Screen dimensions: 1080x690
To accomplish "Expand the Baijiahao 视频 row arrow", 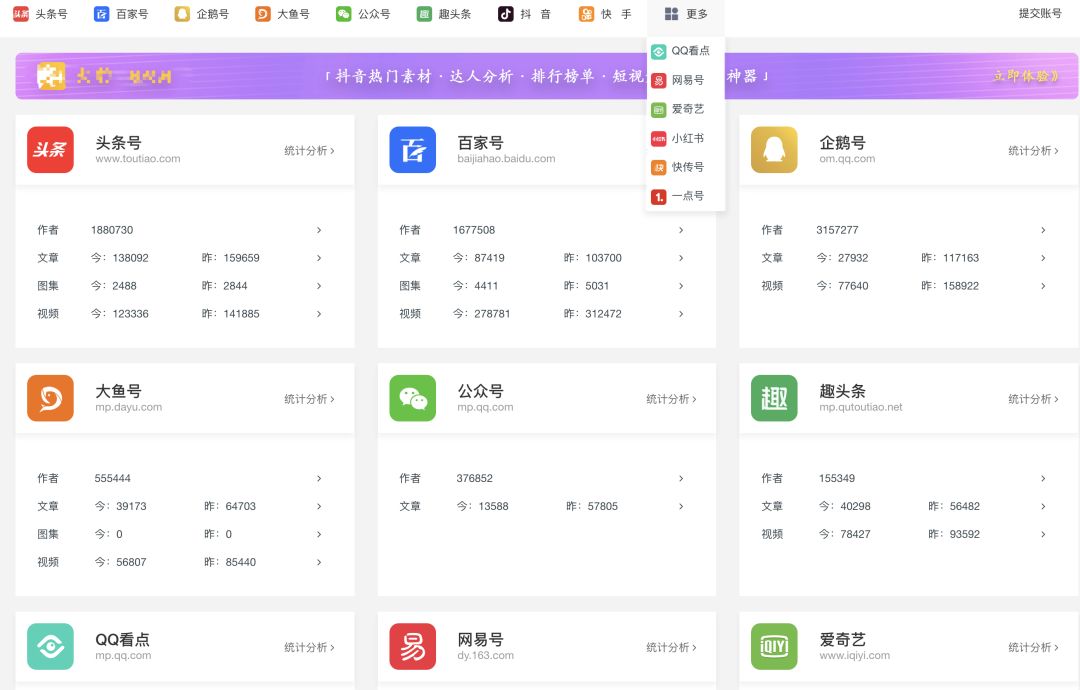I will (681, 314).
